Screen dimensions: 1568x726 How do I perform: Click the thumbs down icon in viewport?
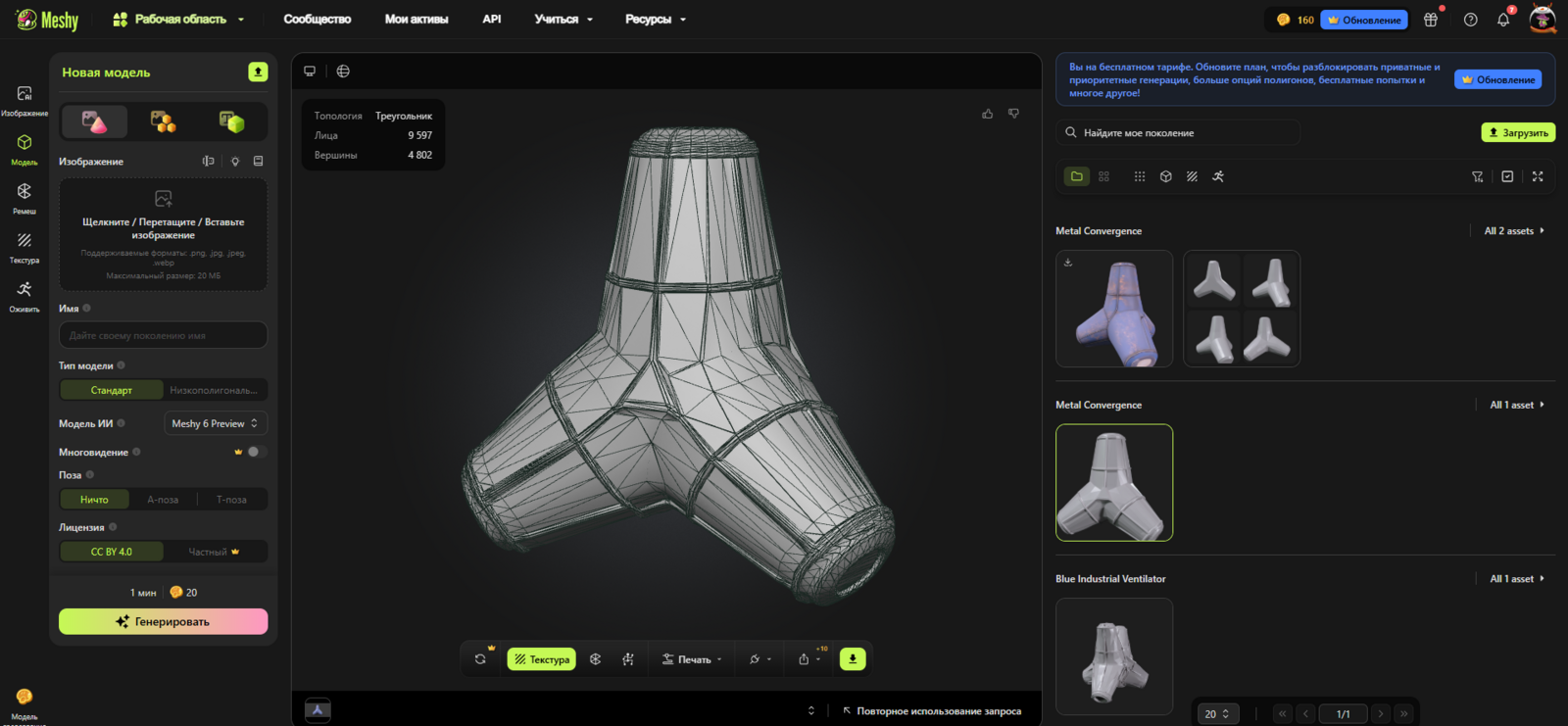click(1013, 114)
